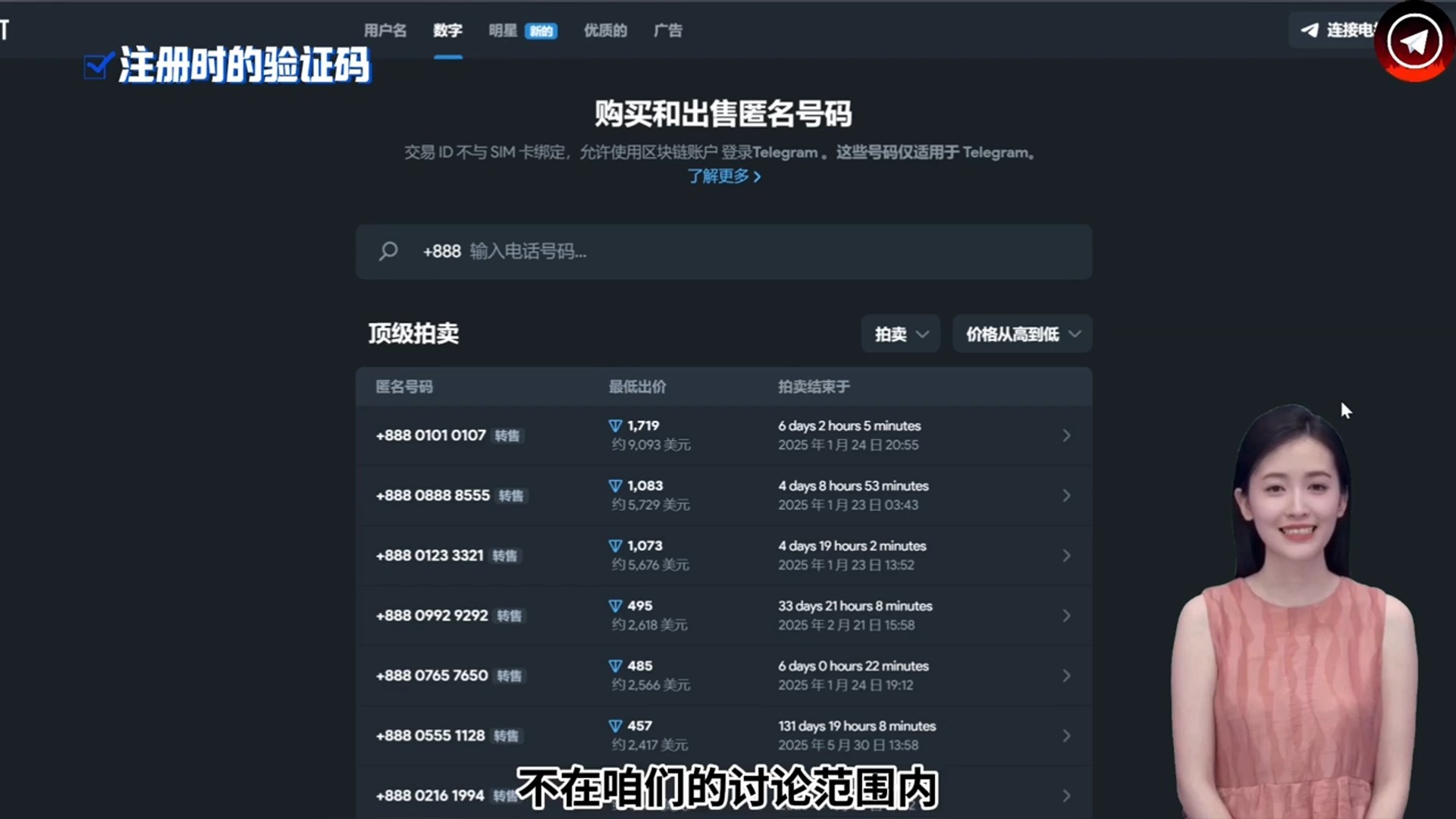
Task: Click the search magnifier icon
Action: [x=388, y=251]
